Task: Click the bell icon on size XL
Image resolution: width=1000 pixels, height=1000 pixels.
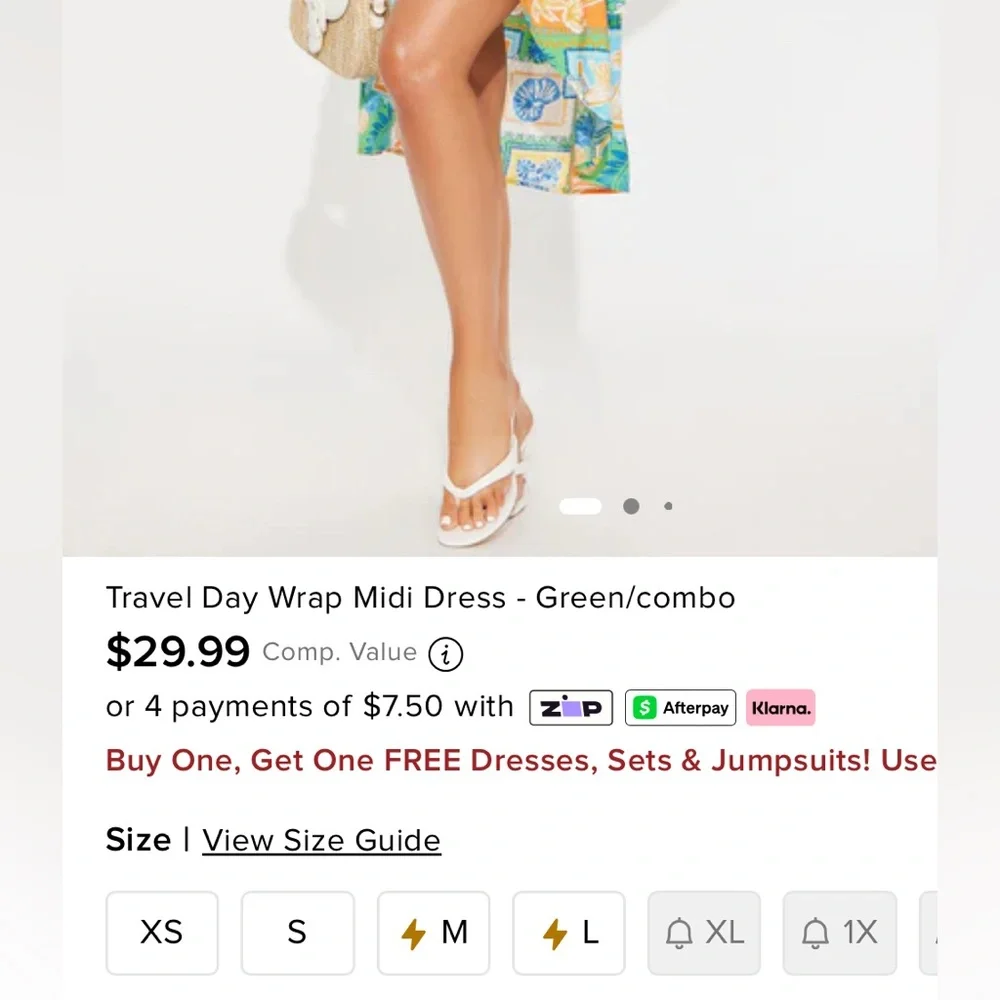Action: [681, 933]
